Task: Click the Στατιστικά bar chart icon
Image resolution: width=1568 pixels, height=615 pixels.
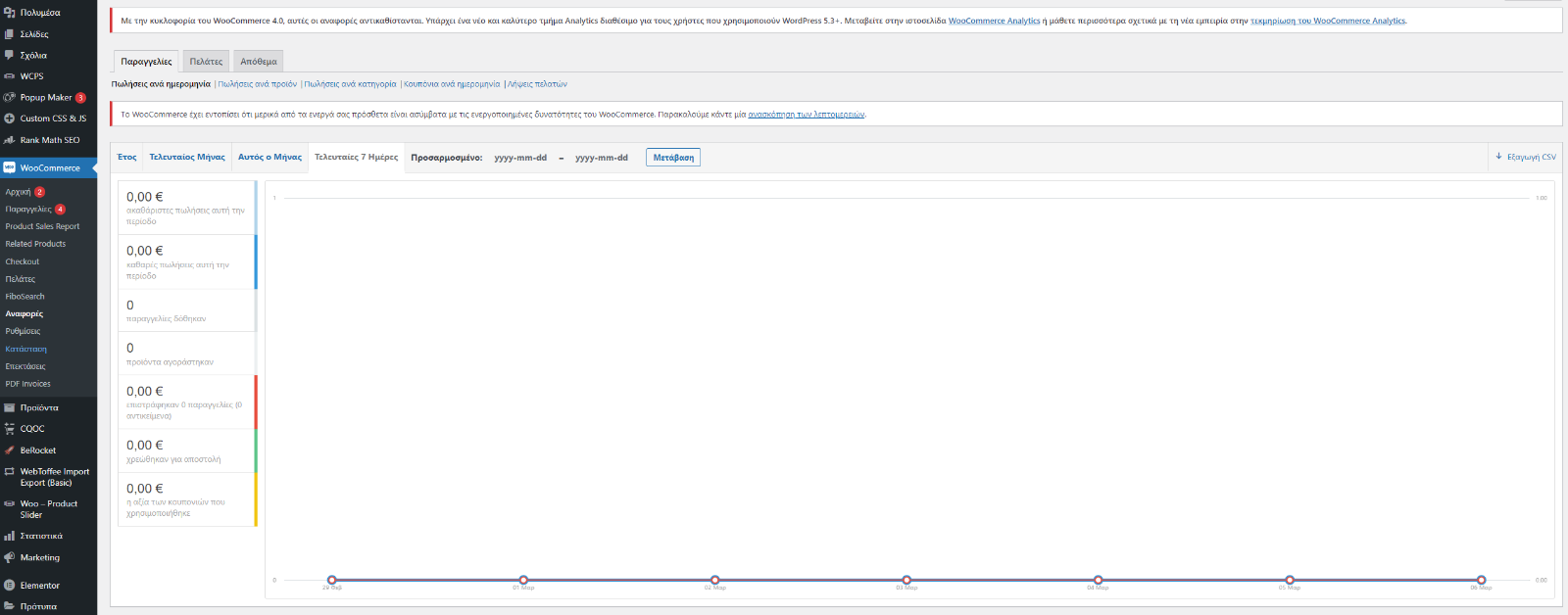Action: tap(9, 536)
